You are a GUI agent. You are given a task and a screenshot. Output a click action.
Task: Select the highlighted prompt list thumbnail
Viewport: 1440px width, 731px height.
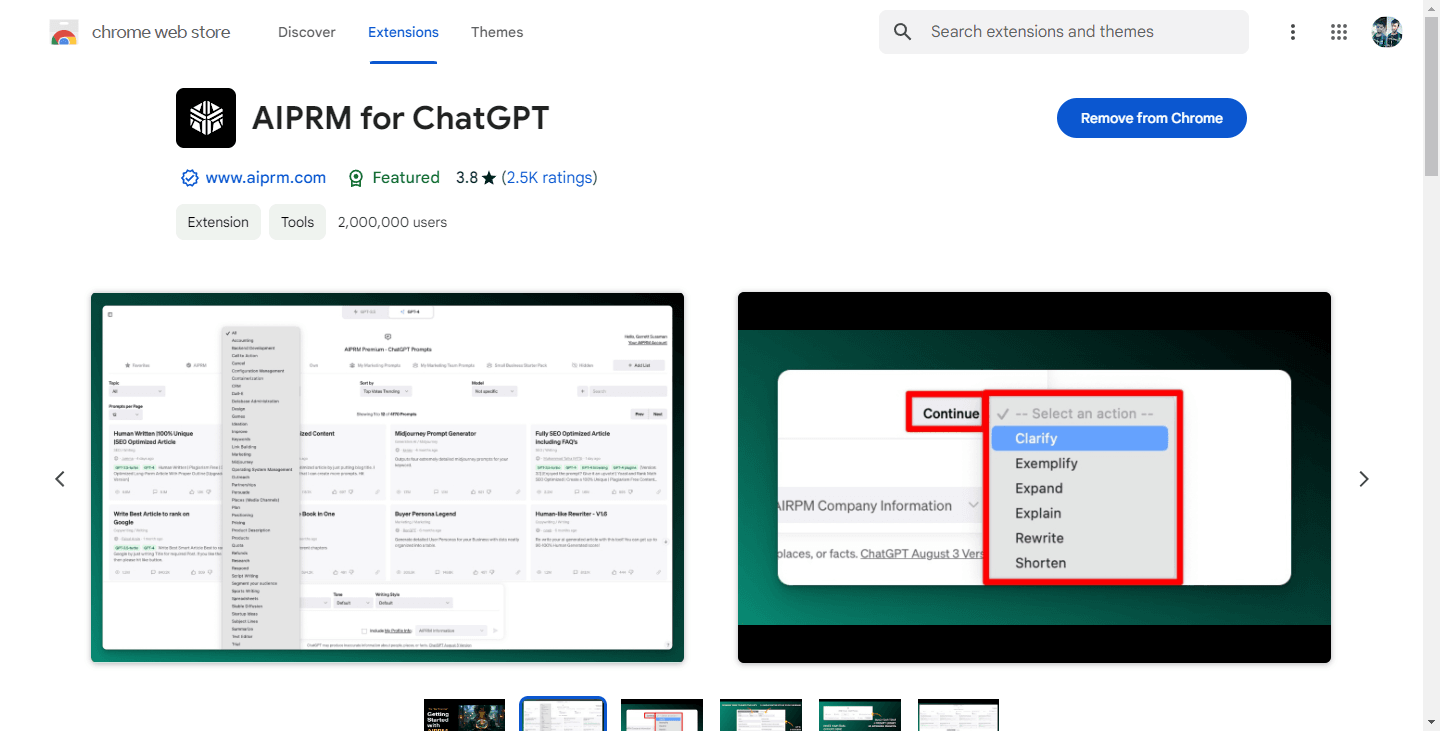(x=564, y=714)
